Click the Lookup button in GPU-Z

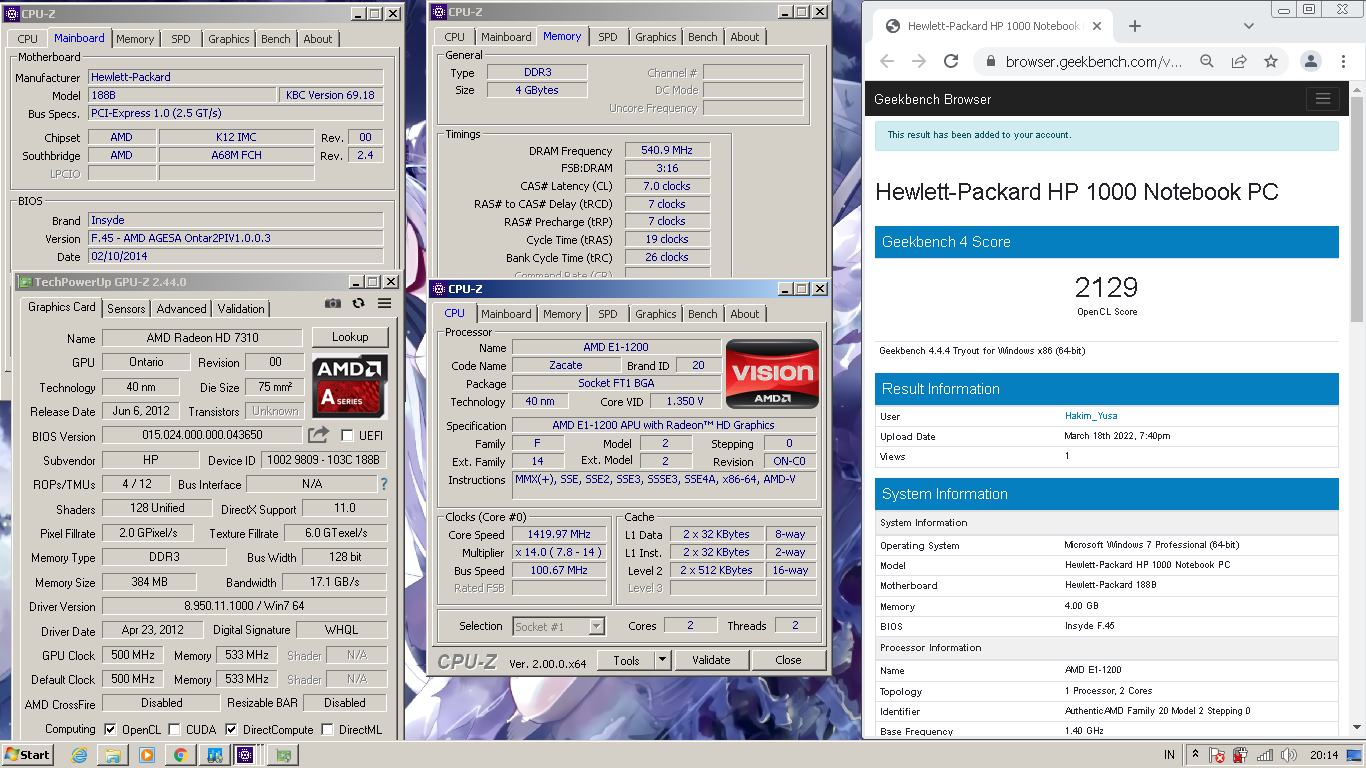coord(350,337)
